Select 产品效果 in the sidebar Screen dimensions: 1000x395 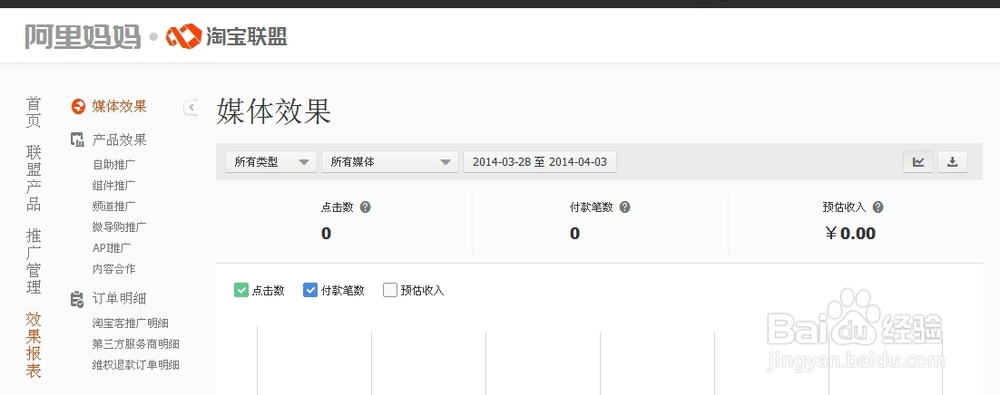click(119, 140)
